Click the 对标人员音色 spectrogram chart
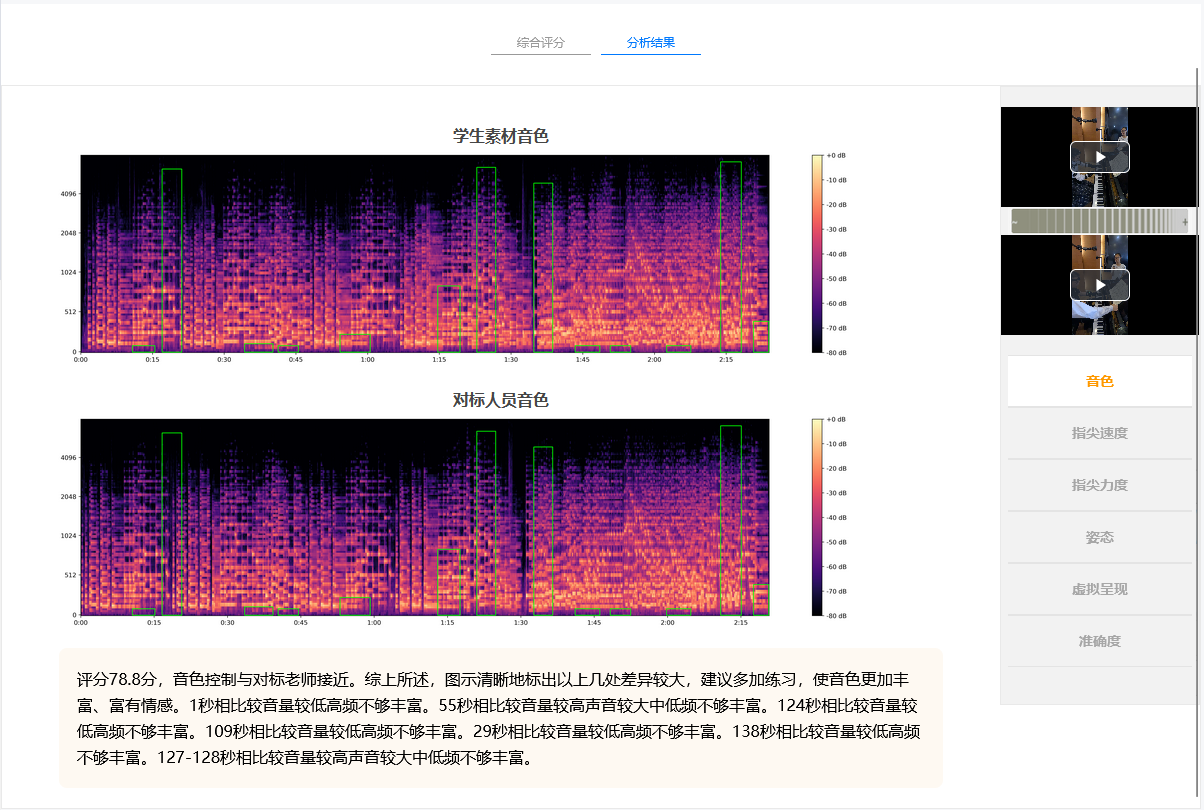Screen dimensions: 1204x810 pyautogui.click(x=425, y=517)
